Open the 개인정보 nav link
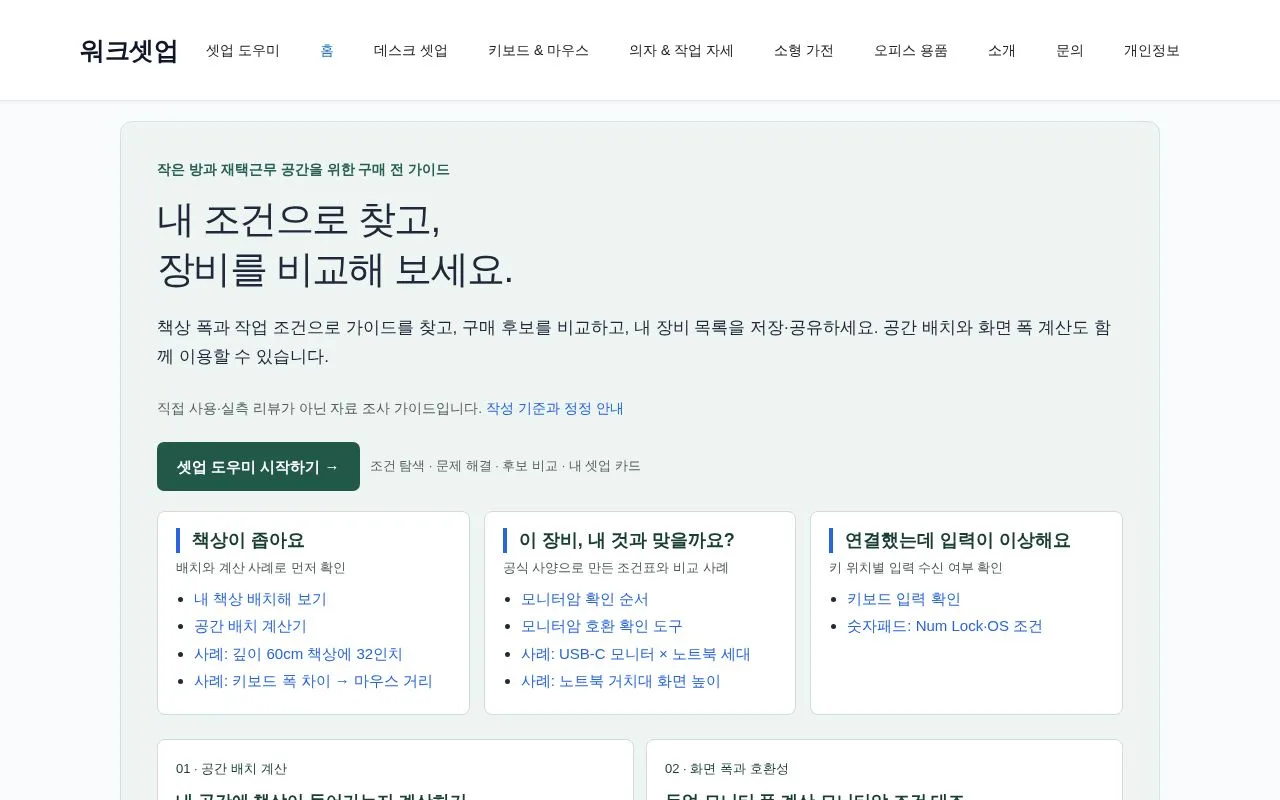Viewport: 1280px width, 800px height. click(1152, 50)
